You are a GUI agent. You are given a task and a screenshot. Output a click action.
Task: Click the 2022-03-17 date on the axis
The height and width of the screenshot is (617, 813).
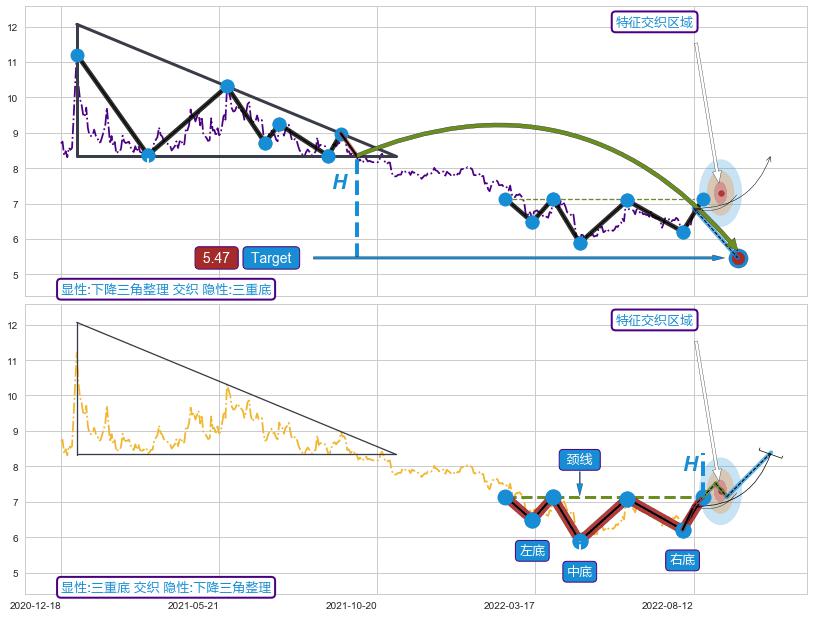click(509, 605)
